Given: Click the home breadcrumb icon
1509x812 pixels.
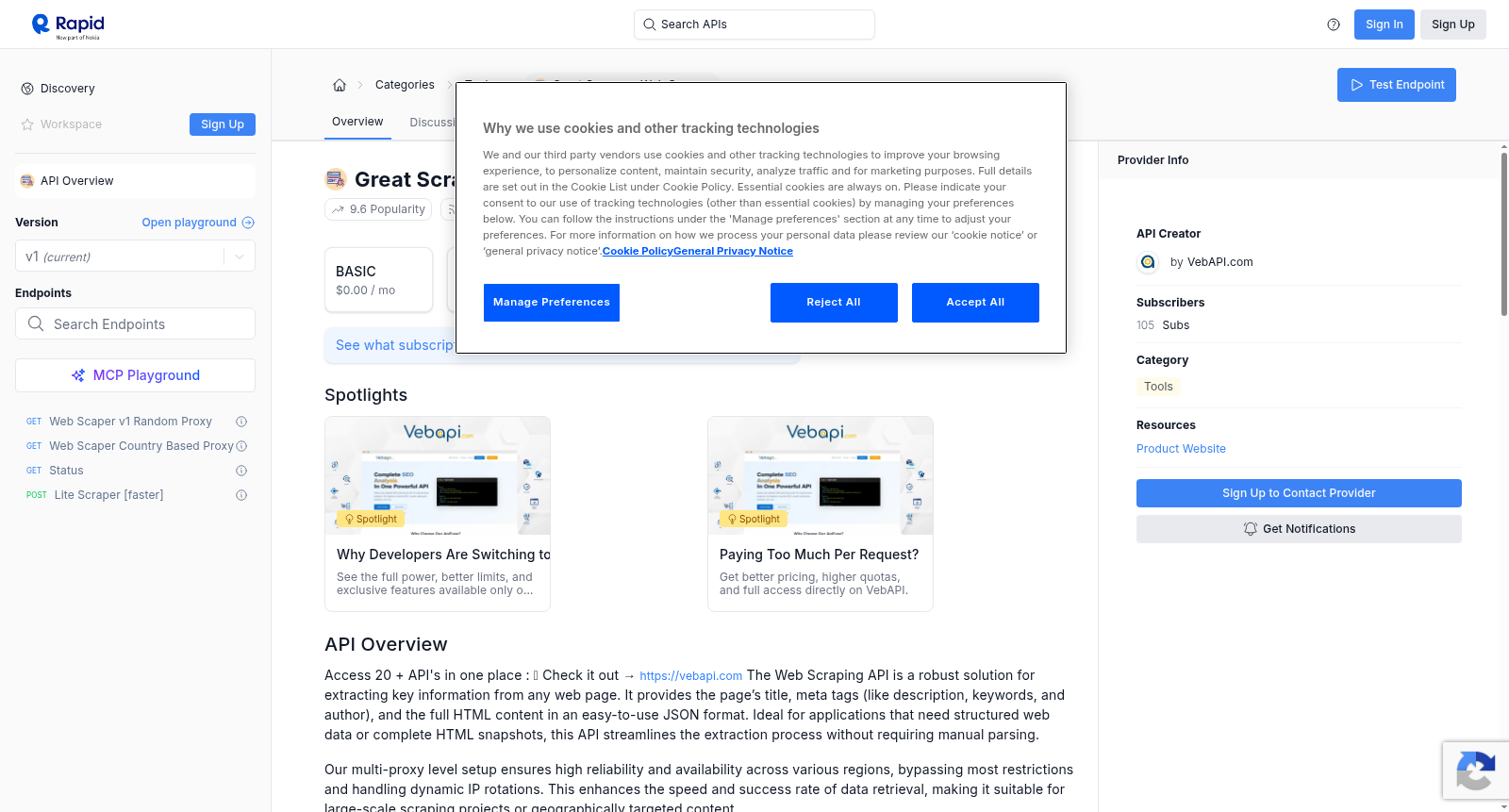Looking at the screenshot, I should point(340,85).
